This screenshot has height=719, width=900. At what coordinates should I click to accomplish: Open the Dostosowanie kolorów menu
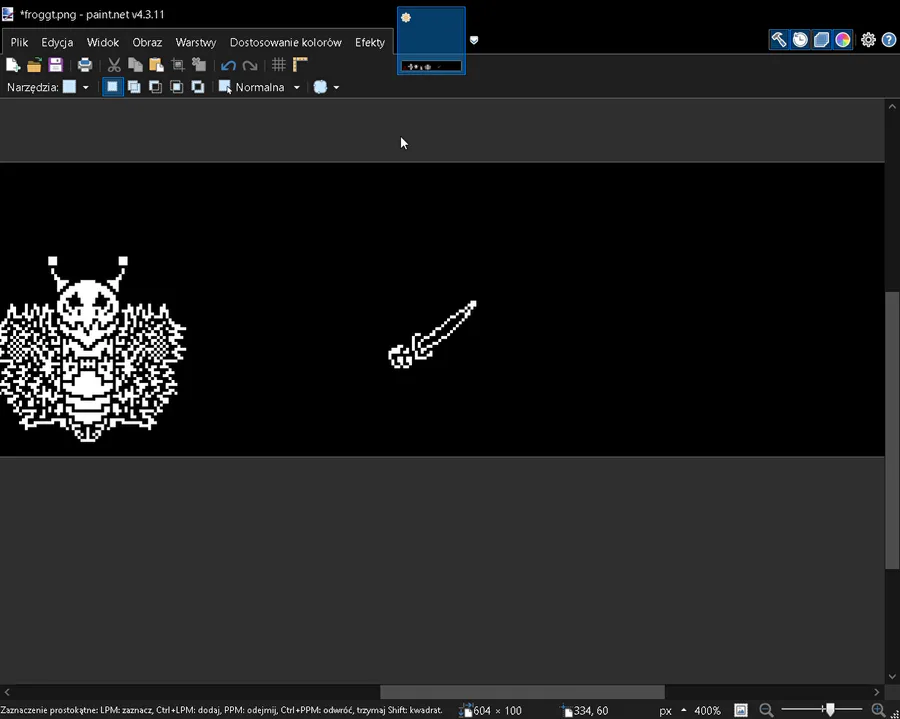point(285,42)
